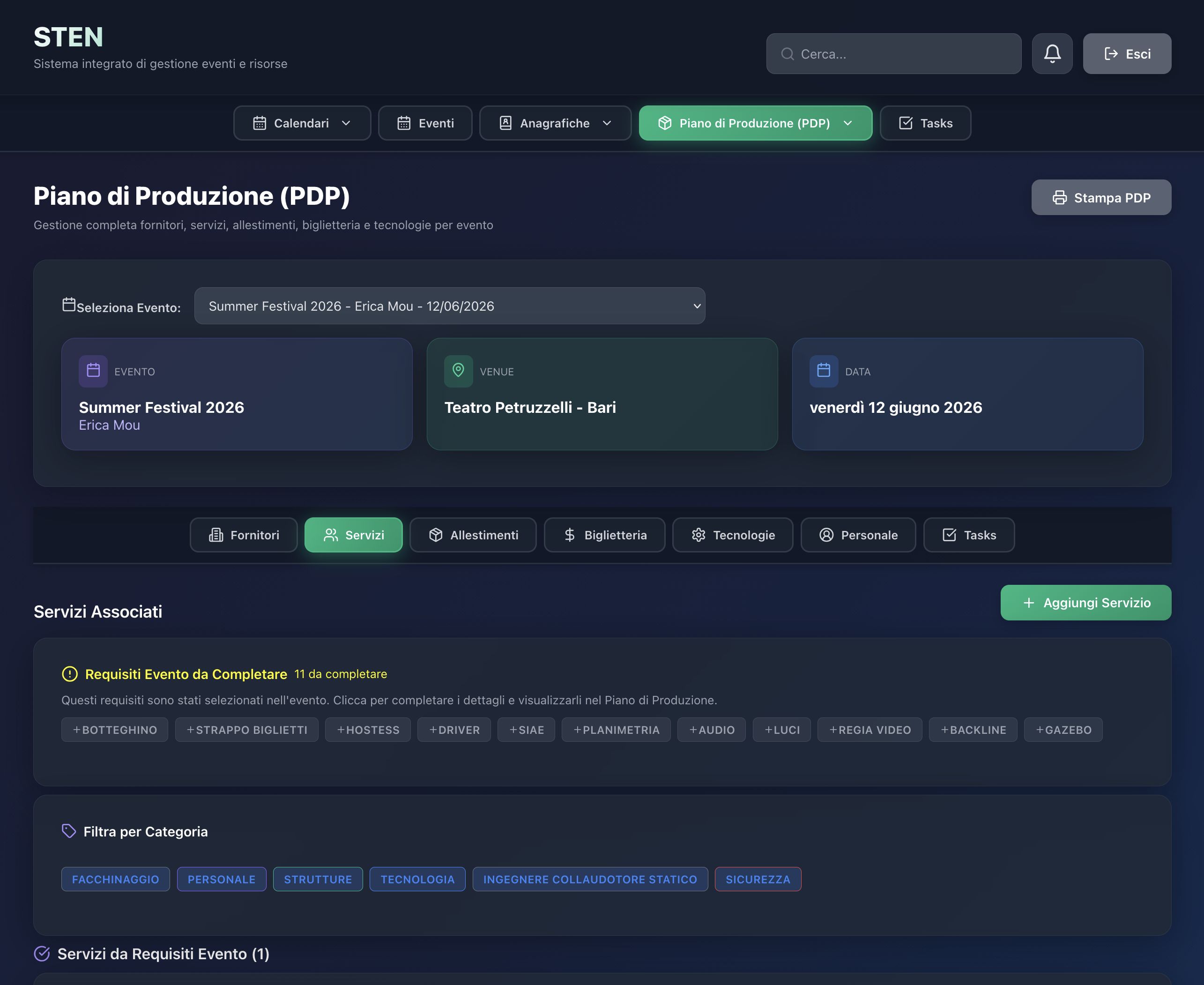
Task: Open the Seleziona Evento dropdown
Action: tap(449, 306)
